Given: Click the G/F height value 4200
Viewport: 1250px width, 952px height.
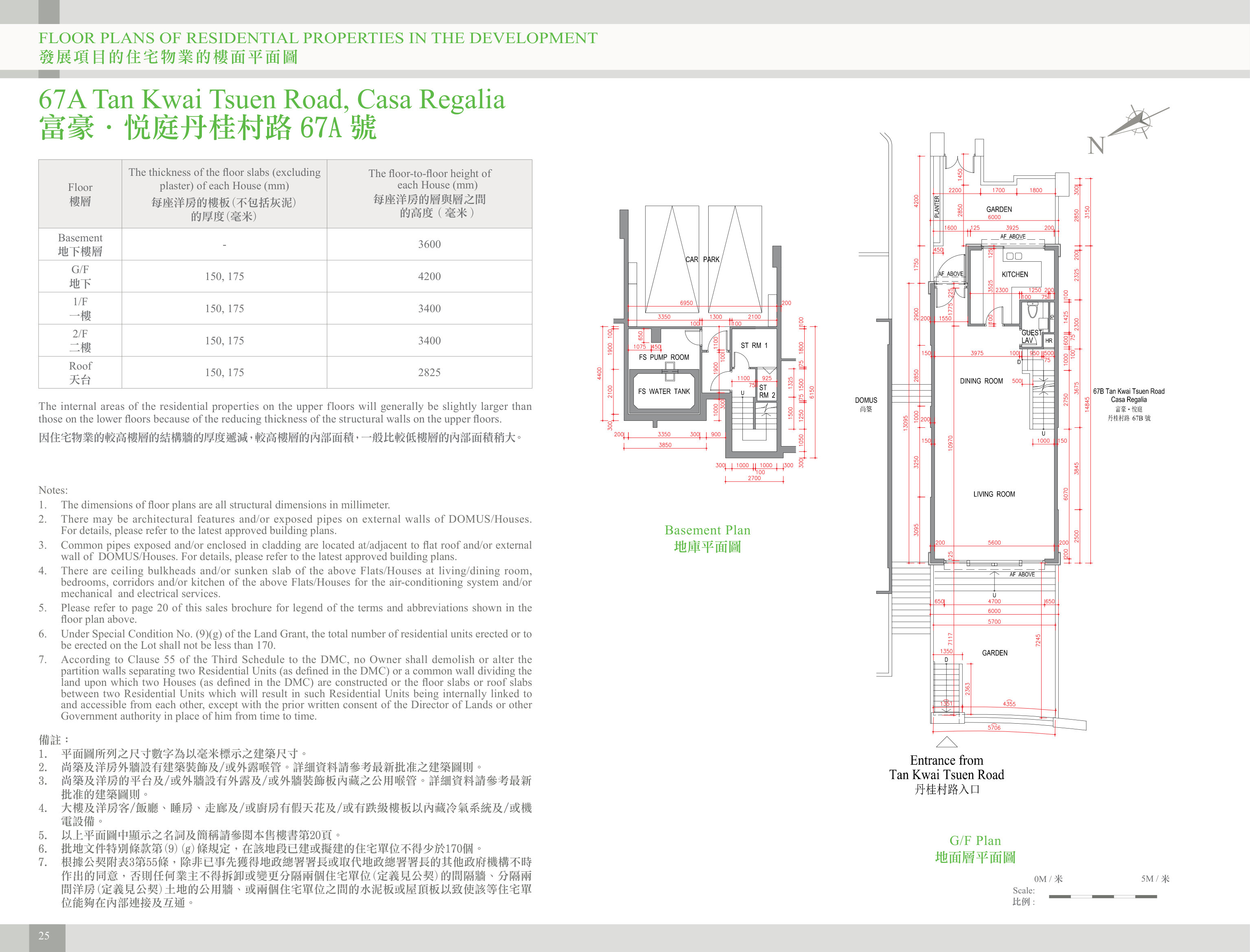Looking at the screenshot, I should pyautogui.click(x=429, y=276).
